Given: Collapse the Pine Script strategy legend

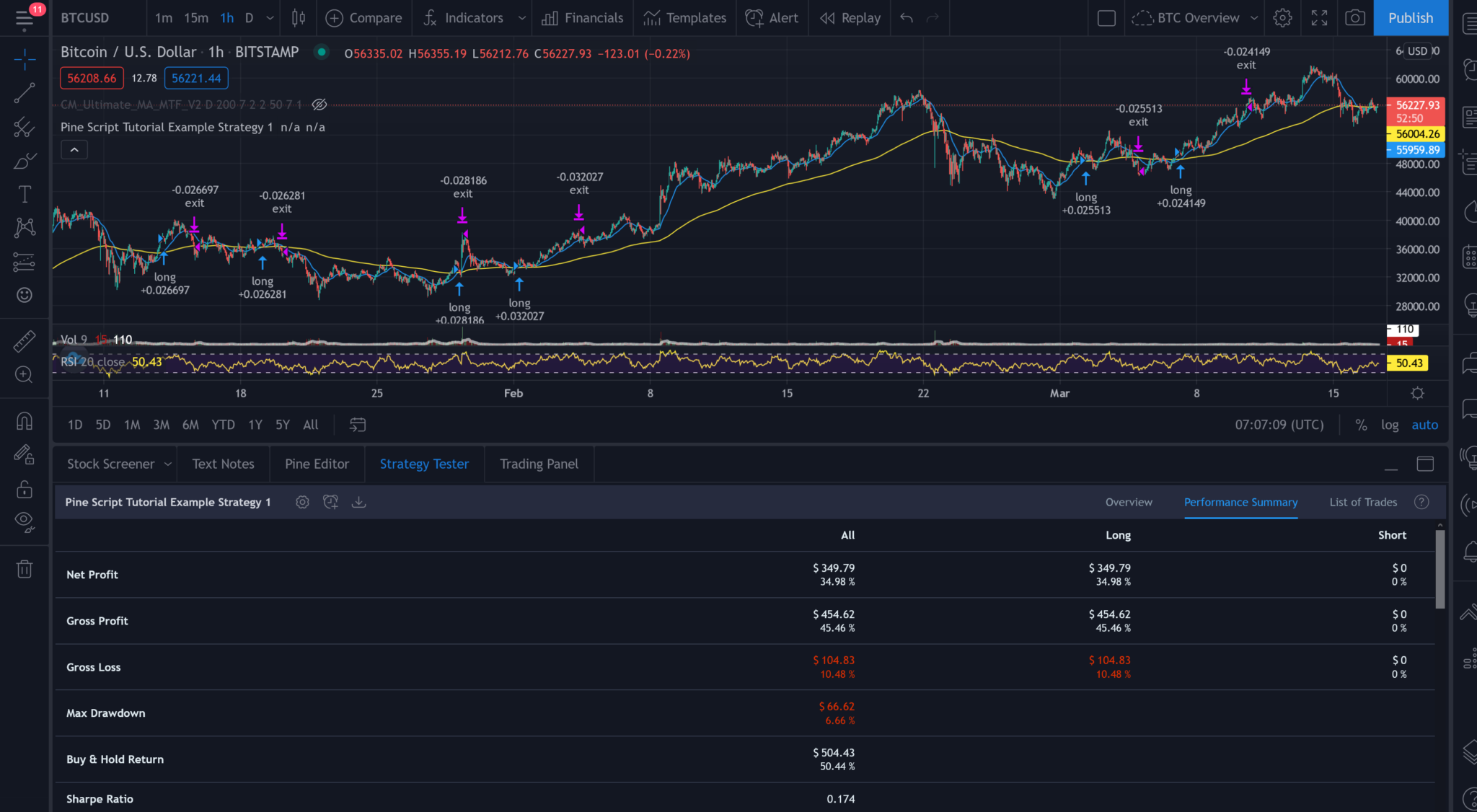Looking at the screenshot, I should [74, 149].
